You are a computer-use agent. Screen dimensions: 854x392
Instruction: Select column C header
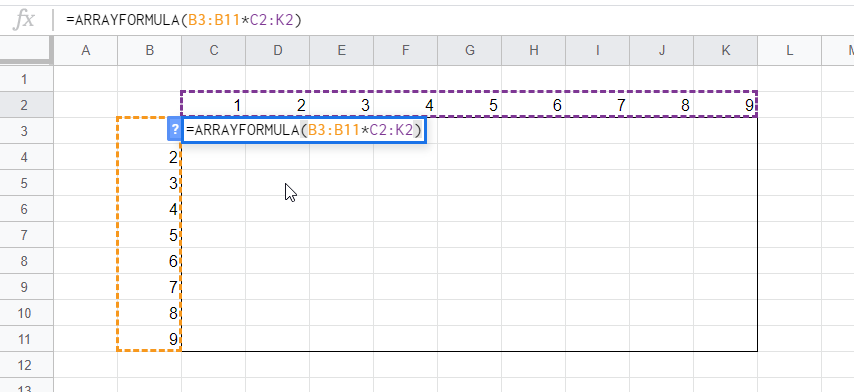214,51
